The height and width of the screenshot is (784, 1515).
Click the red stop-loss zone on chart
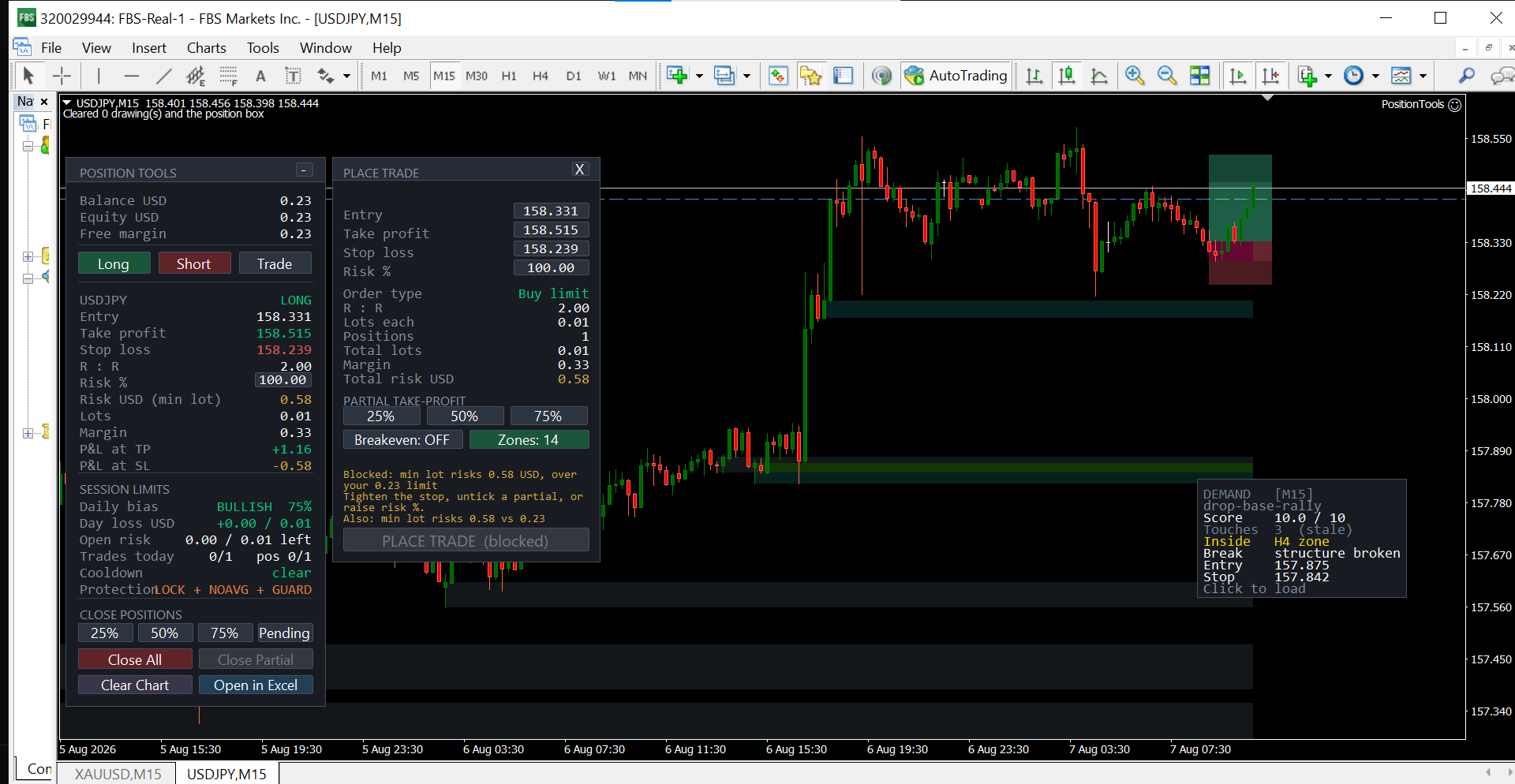pos(1240,263)
